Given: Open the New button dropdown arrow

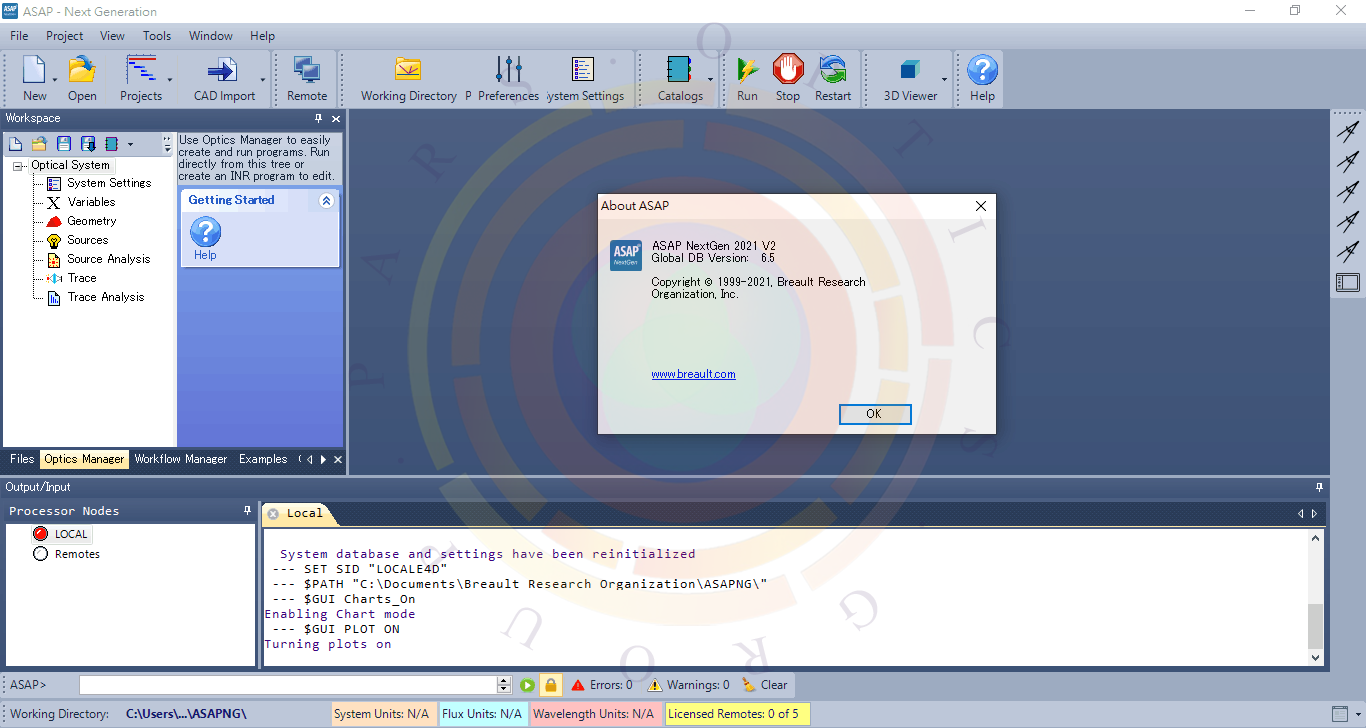Looking at the screenshot, I should [55, 79].
